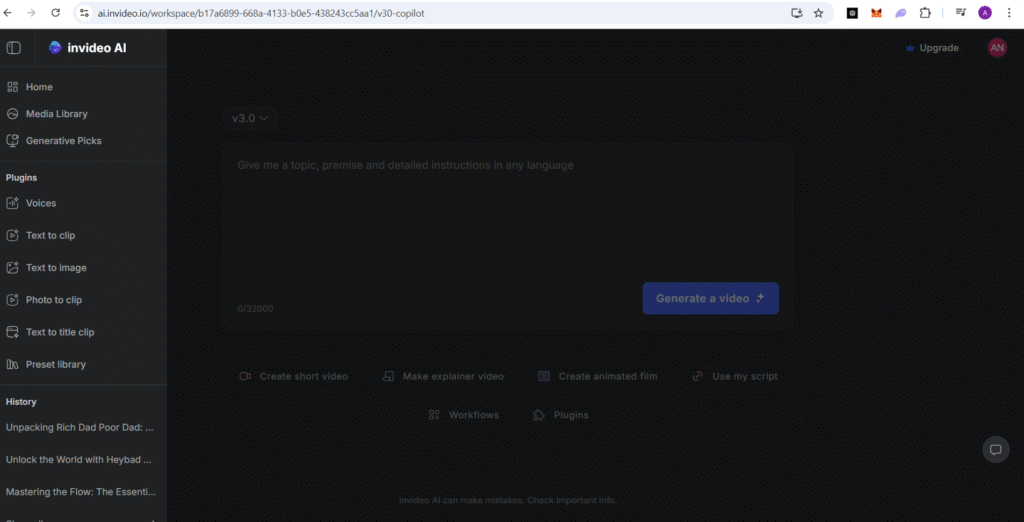Open the Chrome three-dot menu
1024x522 pixels.
coord(1010,13)
